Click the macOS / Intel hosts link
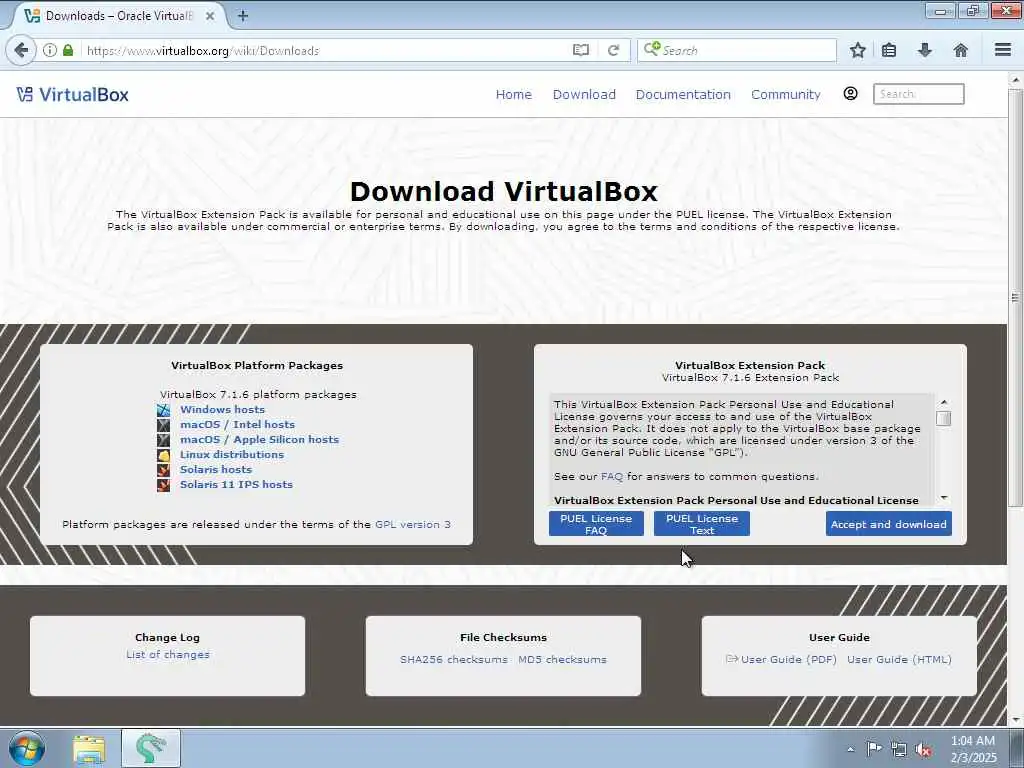 tap(238, 424)
